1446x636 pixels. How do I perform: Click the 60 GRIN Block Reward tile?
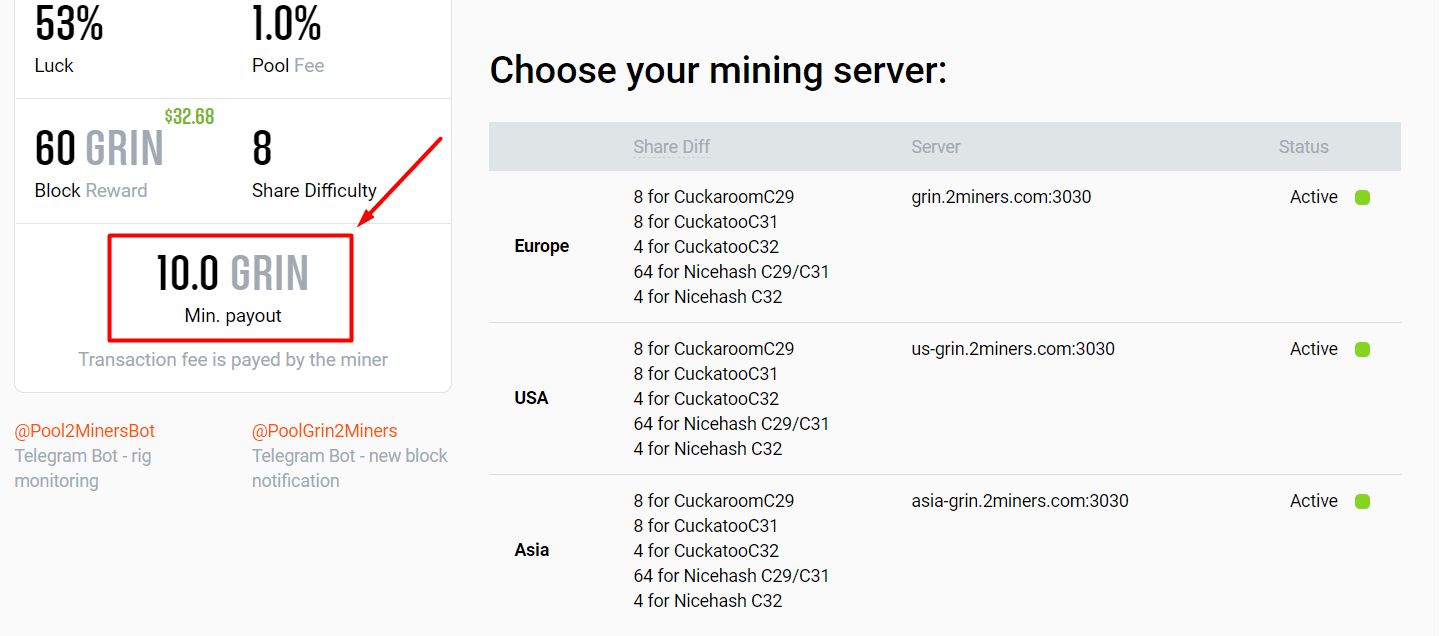pyautogui.click(x=99, y=165)
